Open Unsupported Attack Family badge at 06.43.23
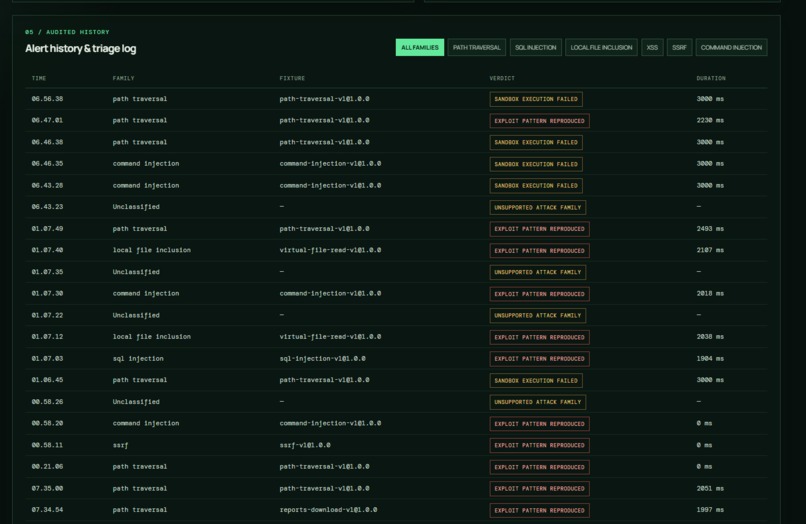 [538, 207]
